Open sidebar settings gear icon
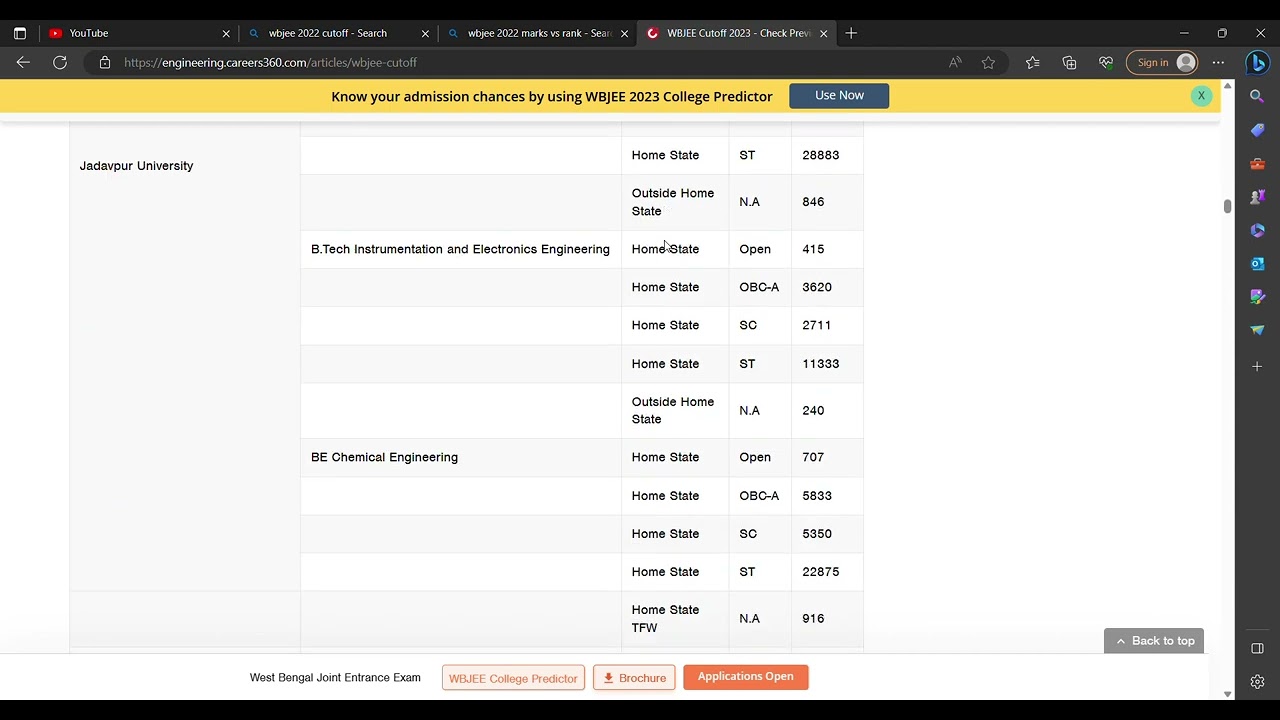The image size is (1280, 720). [1258, 682]
